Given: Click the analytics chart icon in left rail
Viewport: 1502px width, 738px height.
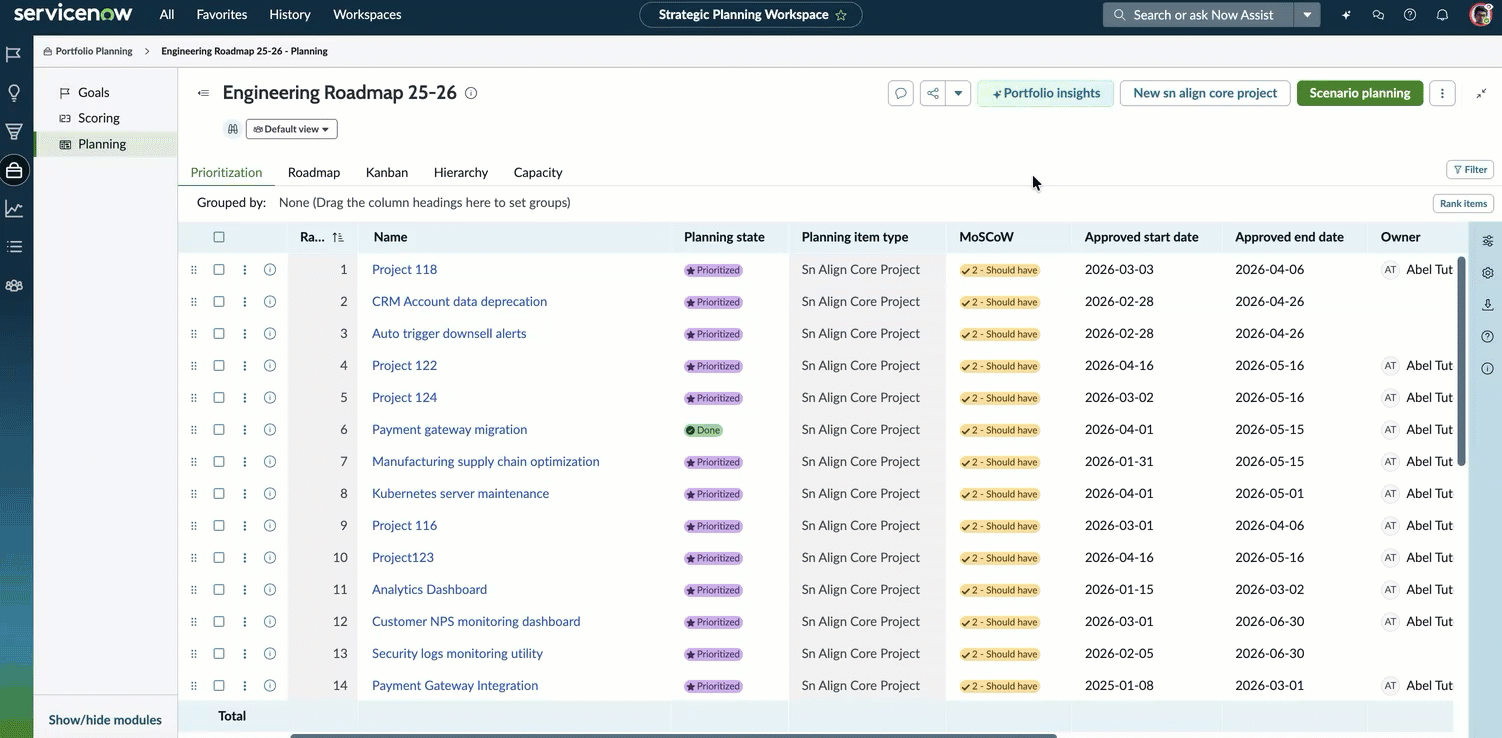Looking at the screenshot, I should (14, 209).
